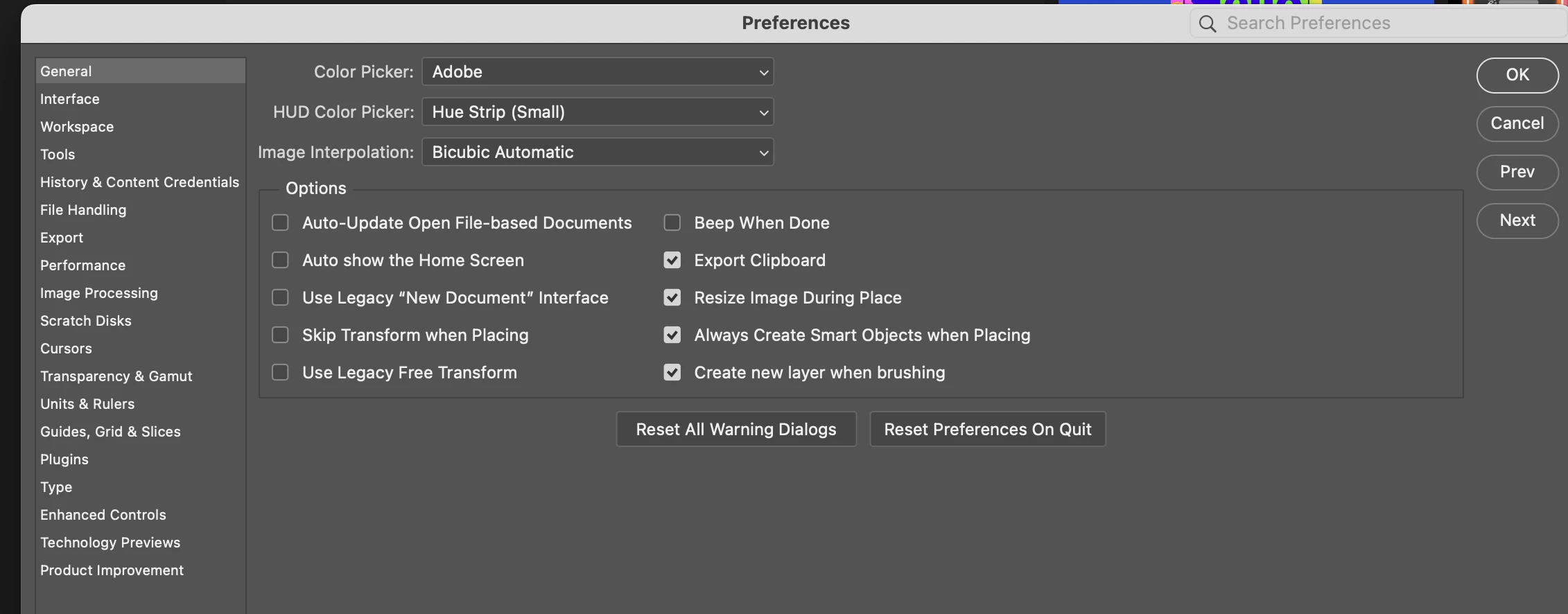Go to Guides, Grid & Slices settings
1568x614 pixels.
coord(110,432)
